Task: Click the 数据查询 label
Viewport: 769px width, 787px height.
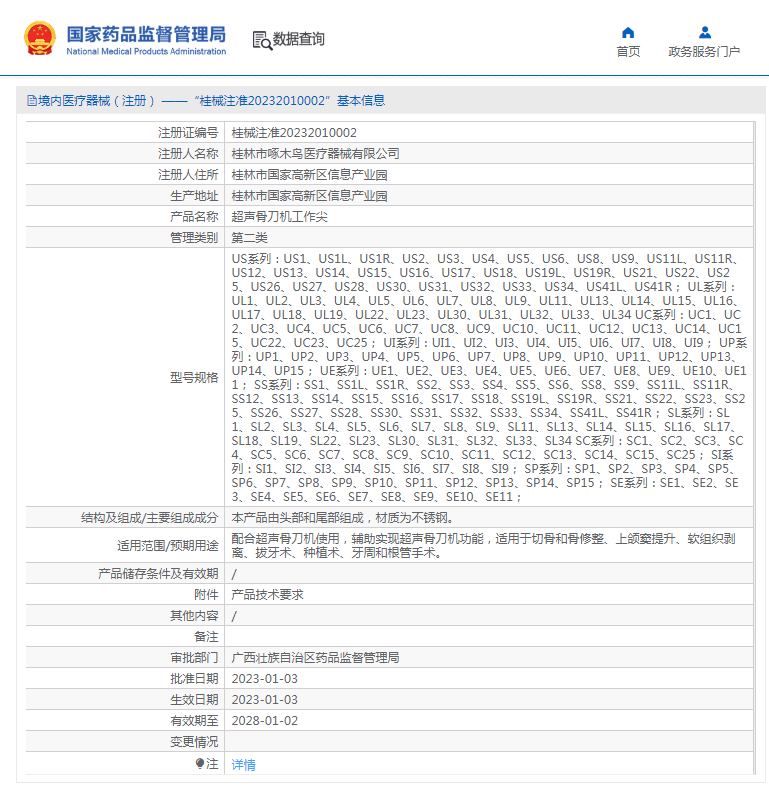Action: point(299,39)
